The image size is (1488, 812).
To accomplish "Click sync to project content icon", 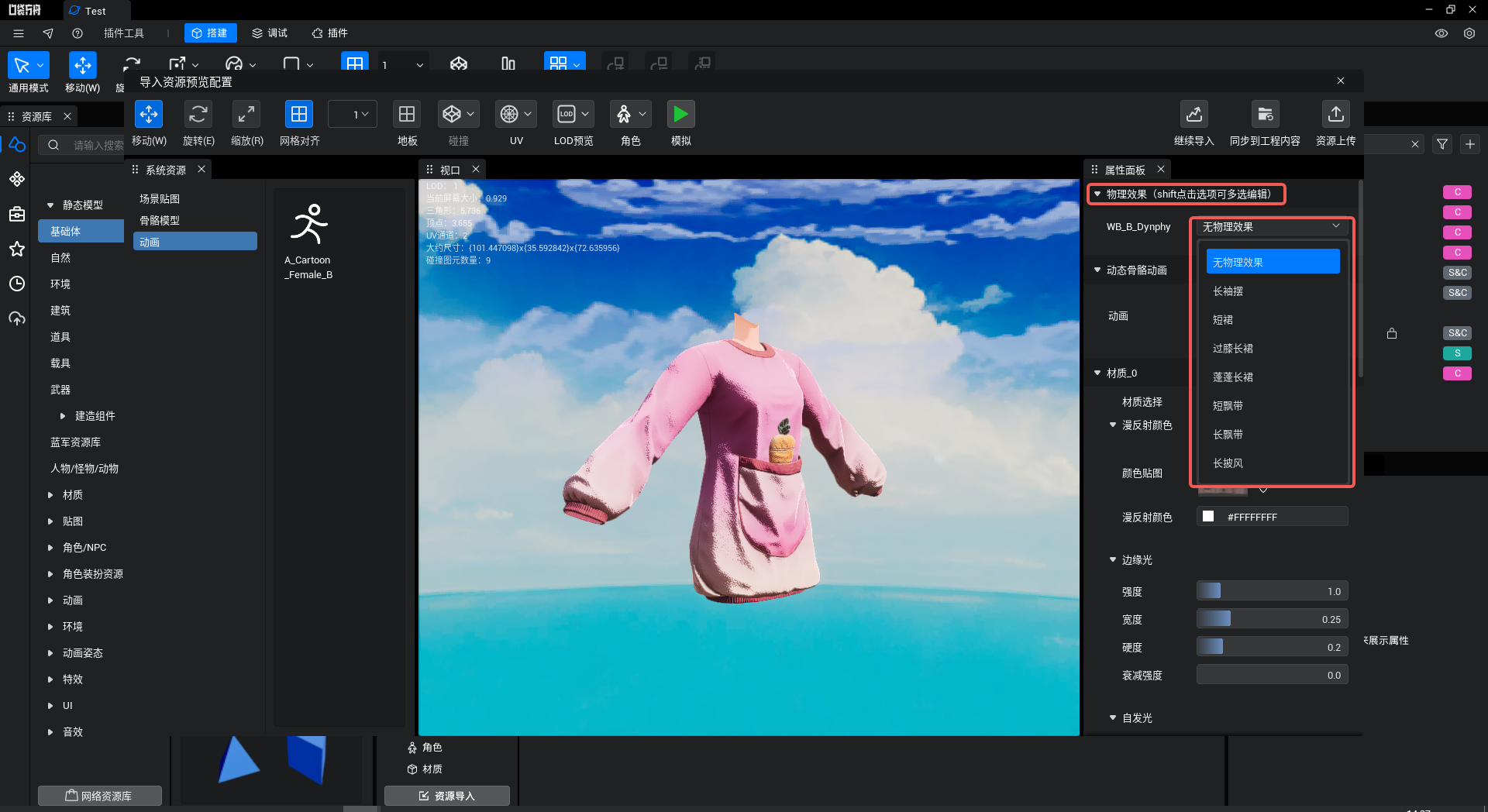I will pos(1265,115).
